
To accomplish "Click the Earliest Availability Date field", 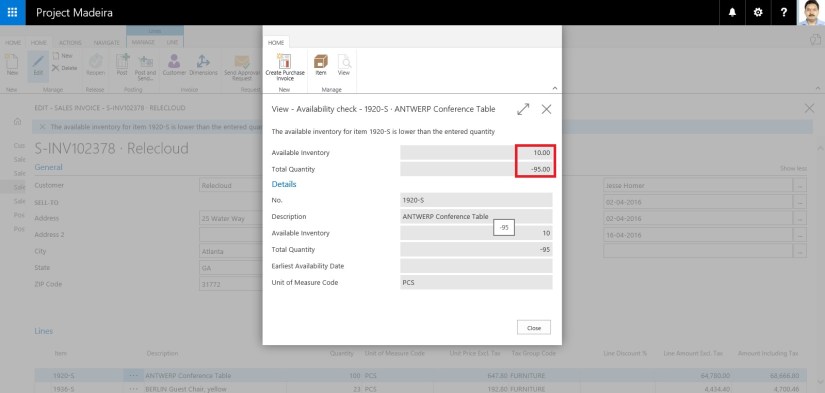I will [x=476, y=266].
